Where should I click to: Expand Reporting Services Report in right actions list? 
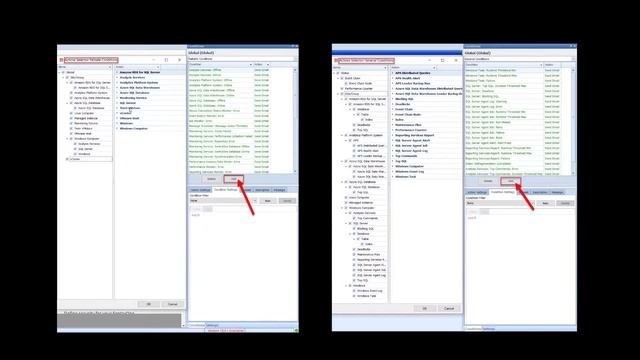[x=393, y=135]
